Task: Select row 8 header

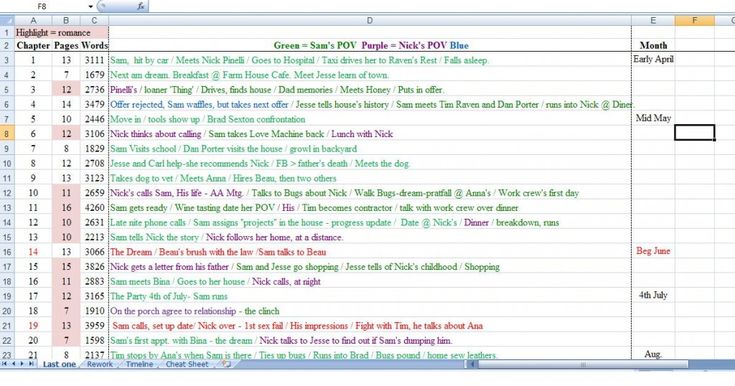Action: (7, 134)
